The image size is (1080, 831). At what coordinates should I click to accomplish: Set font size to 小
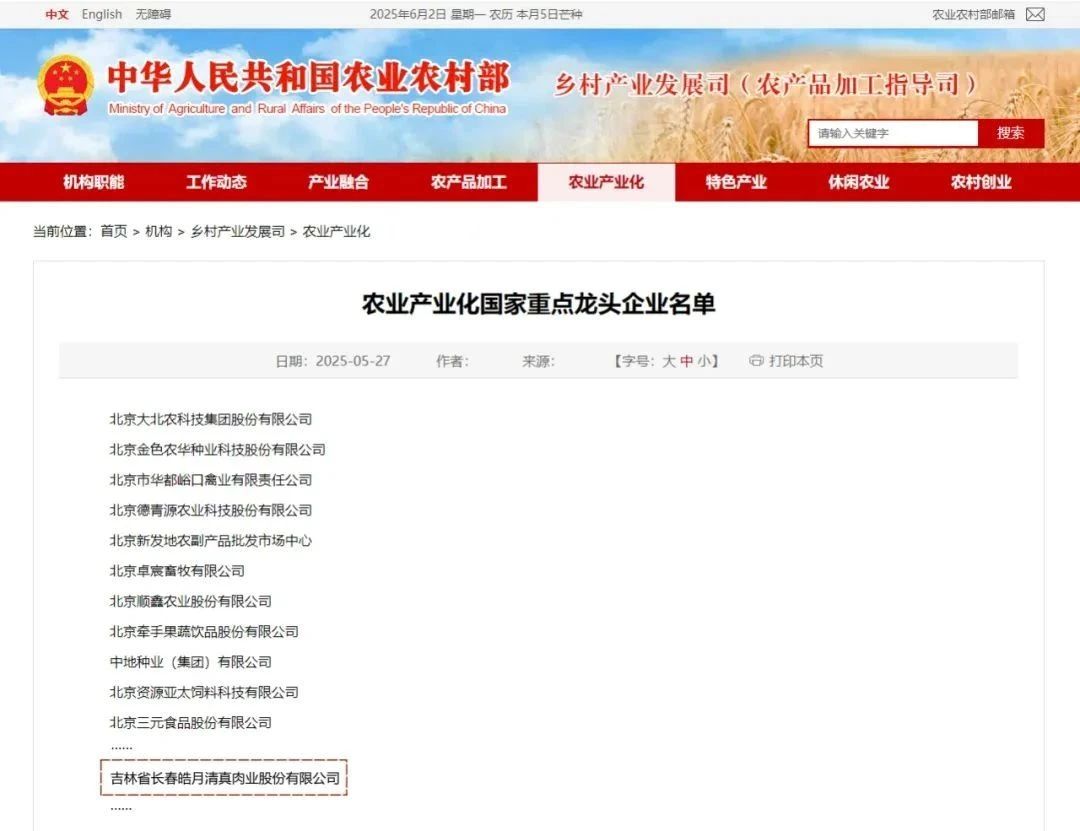[x=704, y=361]
